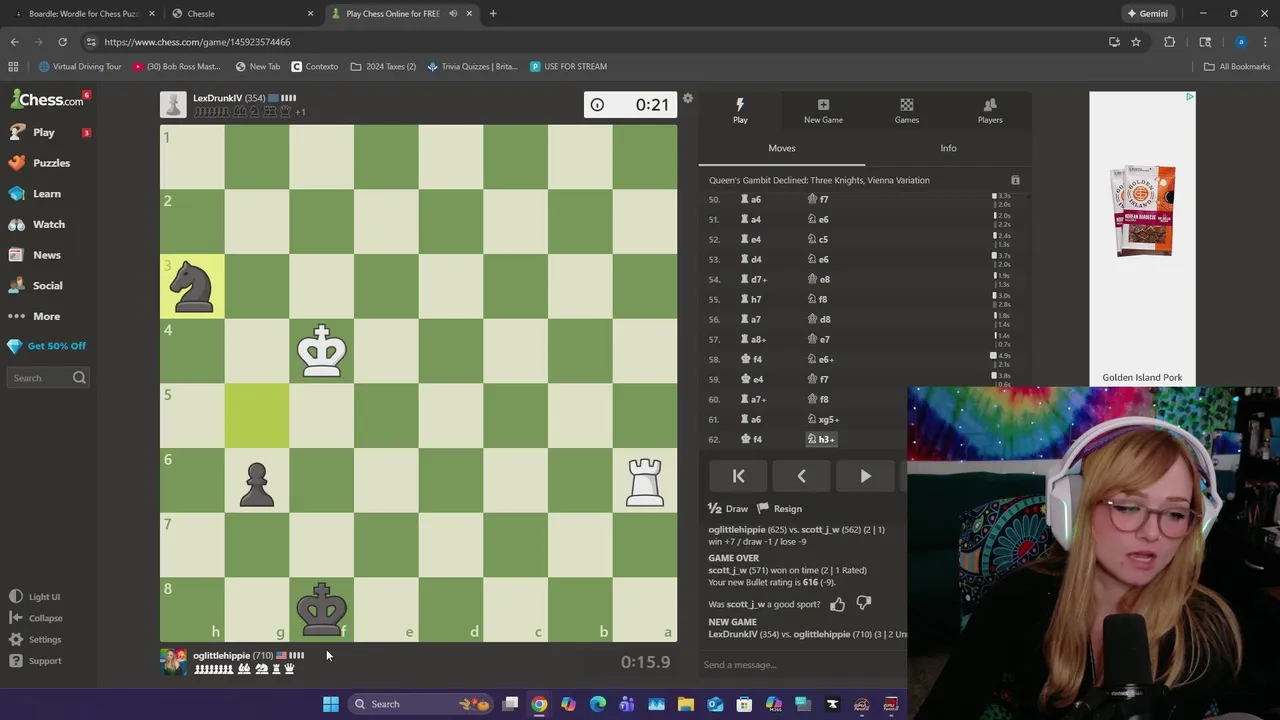This screenshot has height=720, width=1280.
Task: Click the opening name Queen's Gambit Declined
Action: (x=819, y=180)
